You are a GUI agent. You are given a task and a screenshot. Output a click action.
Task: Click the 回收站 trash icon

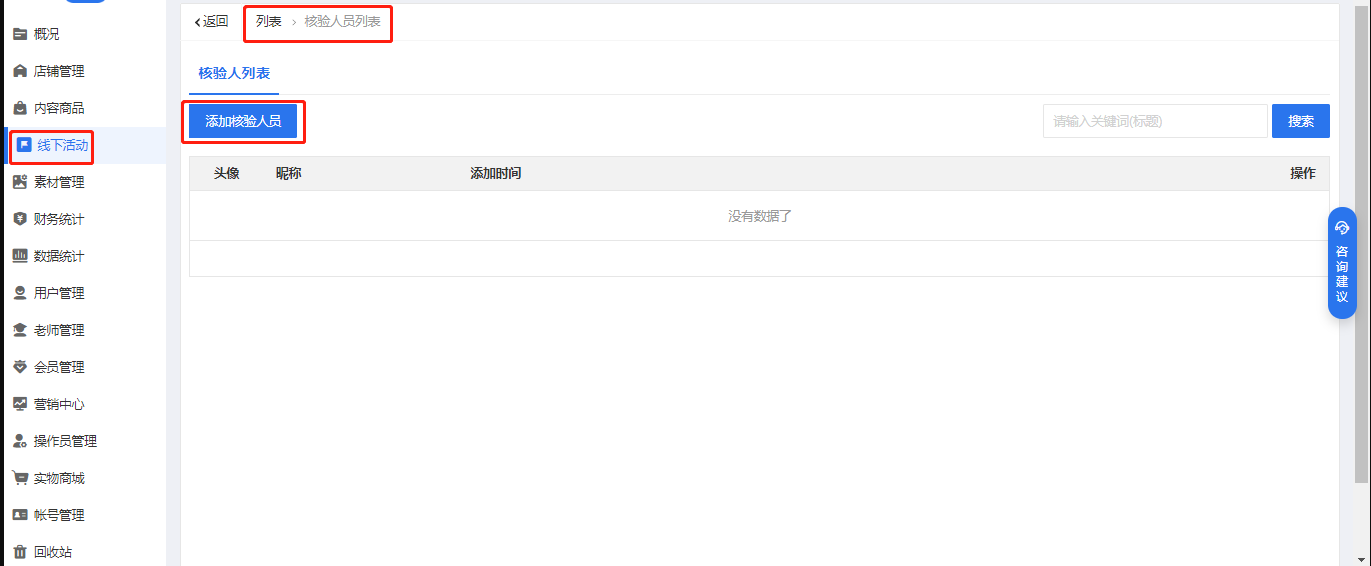[x=20, y=552]
